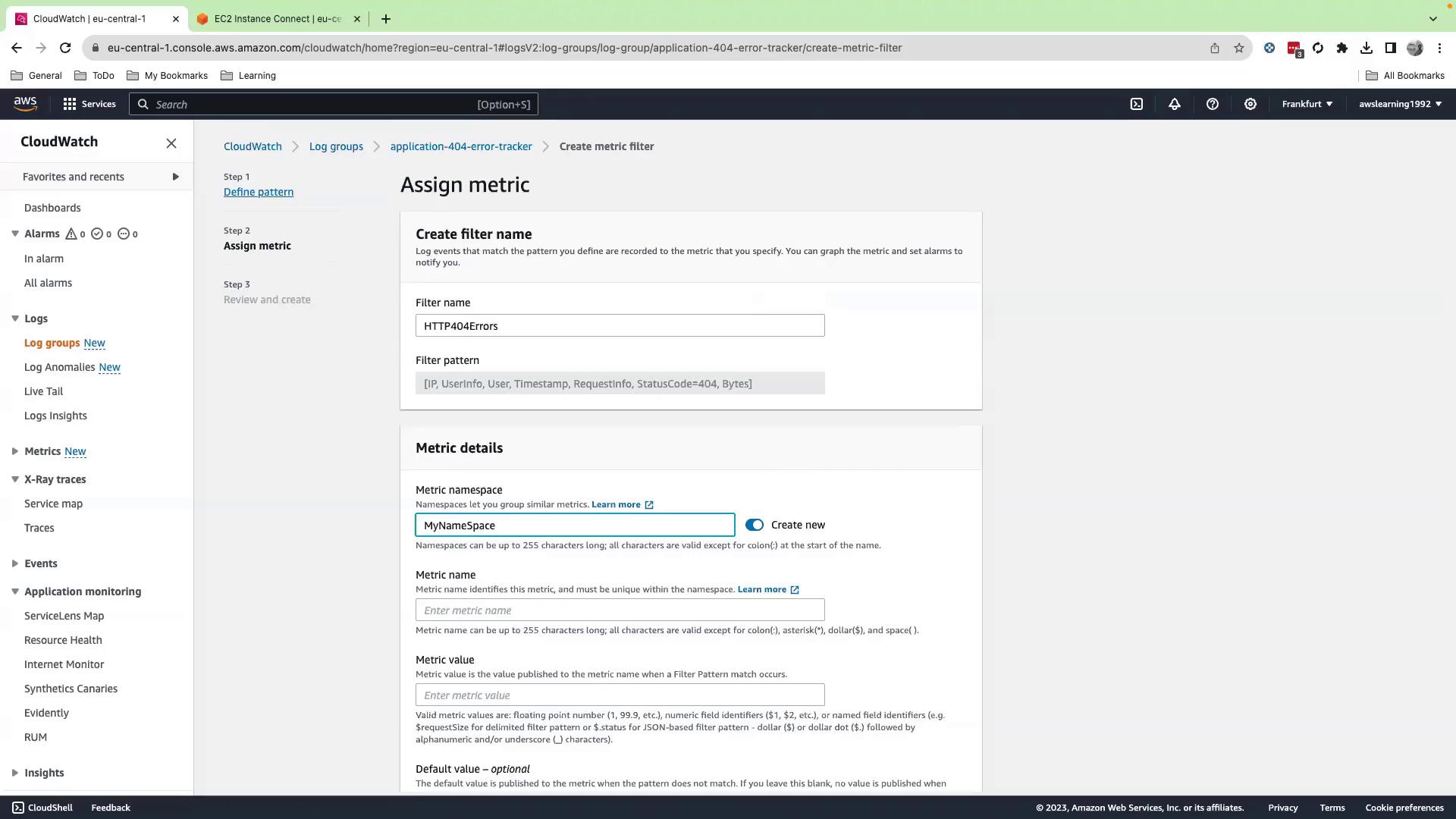Open the AWS settings gear icon

tap(1250, 104)
